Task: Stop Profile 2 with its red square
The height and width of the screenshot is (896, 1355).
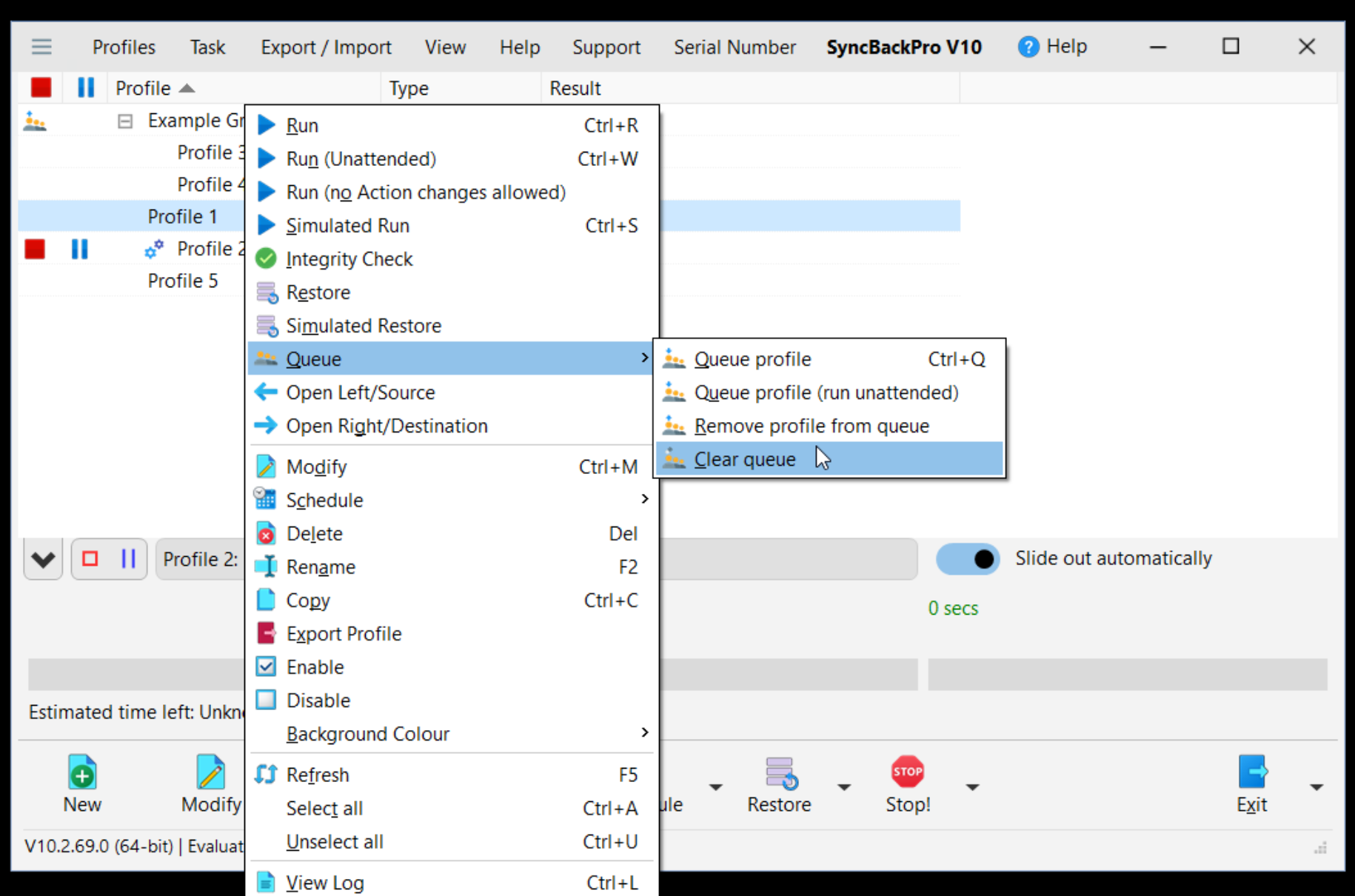Action: point(35,249)
